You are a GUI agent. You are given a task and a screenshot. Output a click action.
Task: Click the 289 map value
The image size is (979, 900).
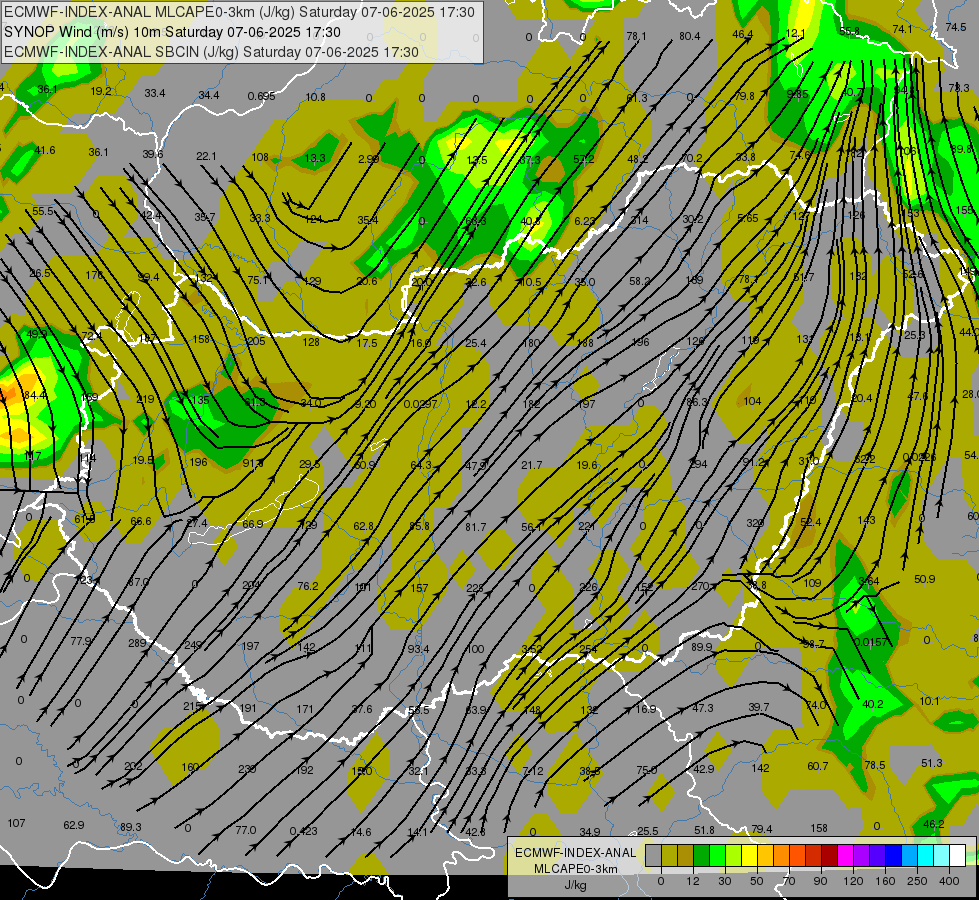(x=137, y=643)
